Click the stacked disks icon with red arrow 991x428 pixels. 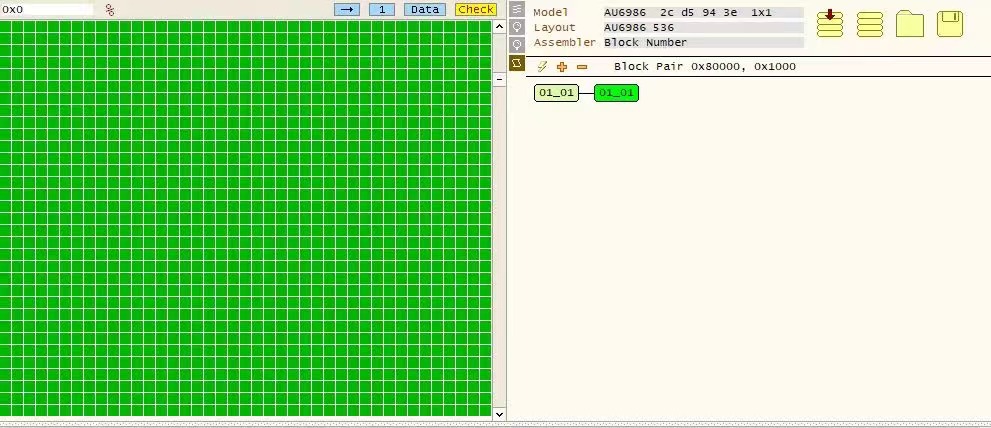(830, 22)
